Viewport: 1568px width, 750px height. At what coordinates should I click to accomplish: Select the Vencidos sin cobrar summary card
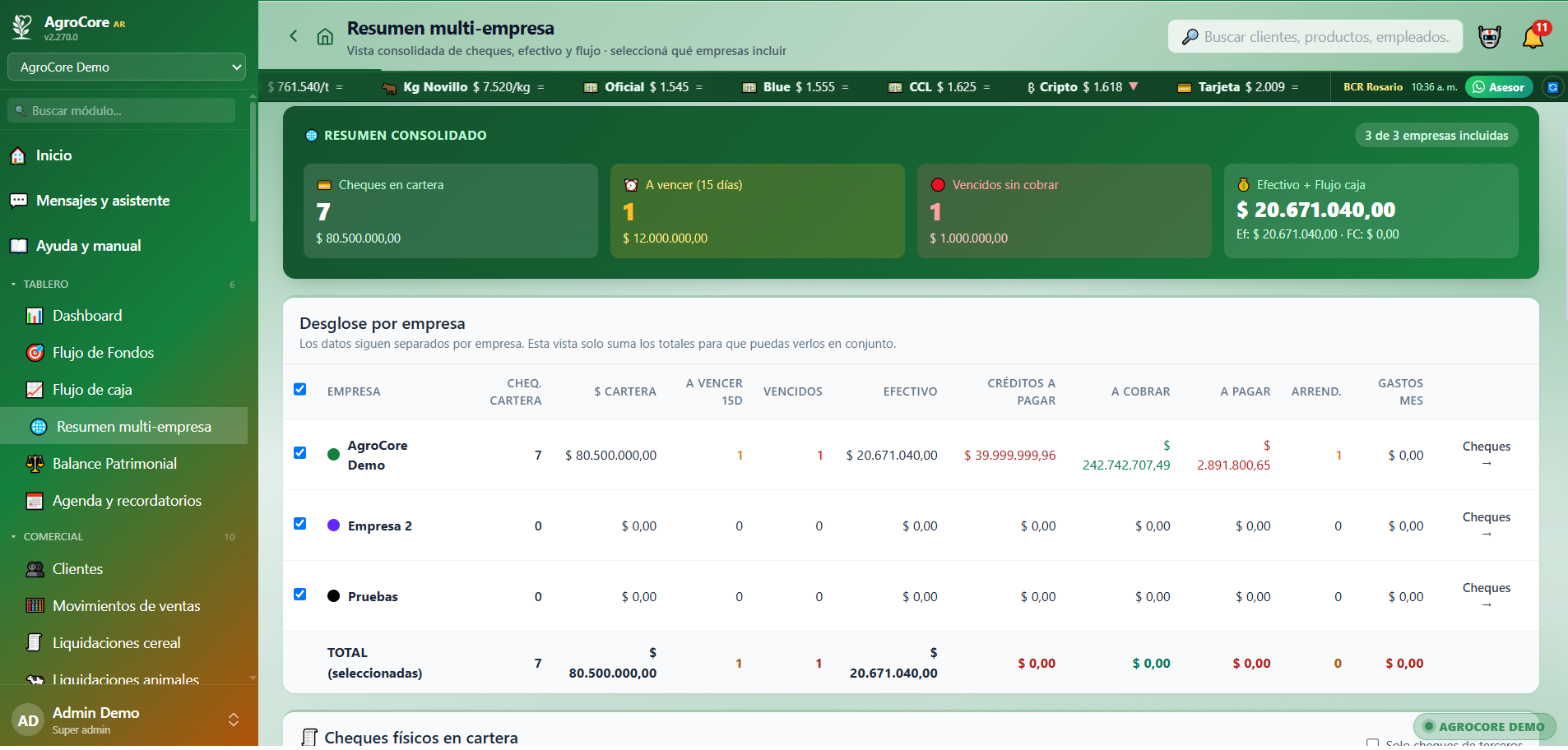point(1065,211)
